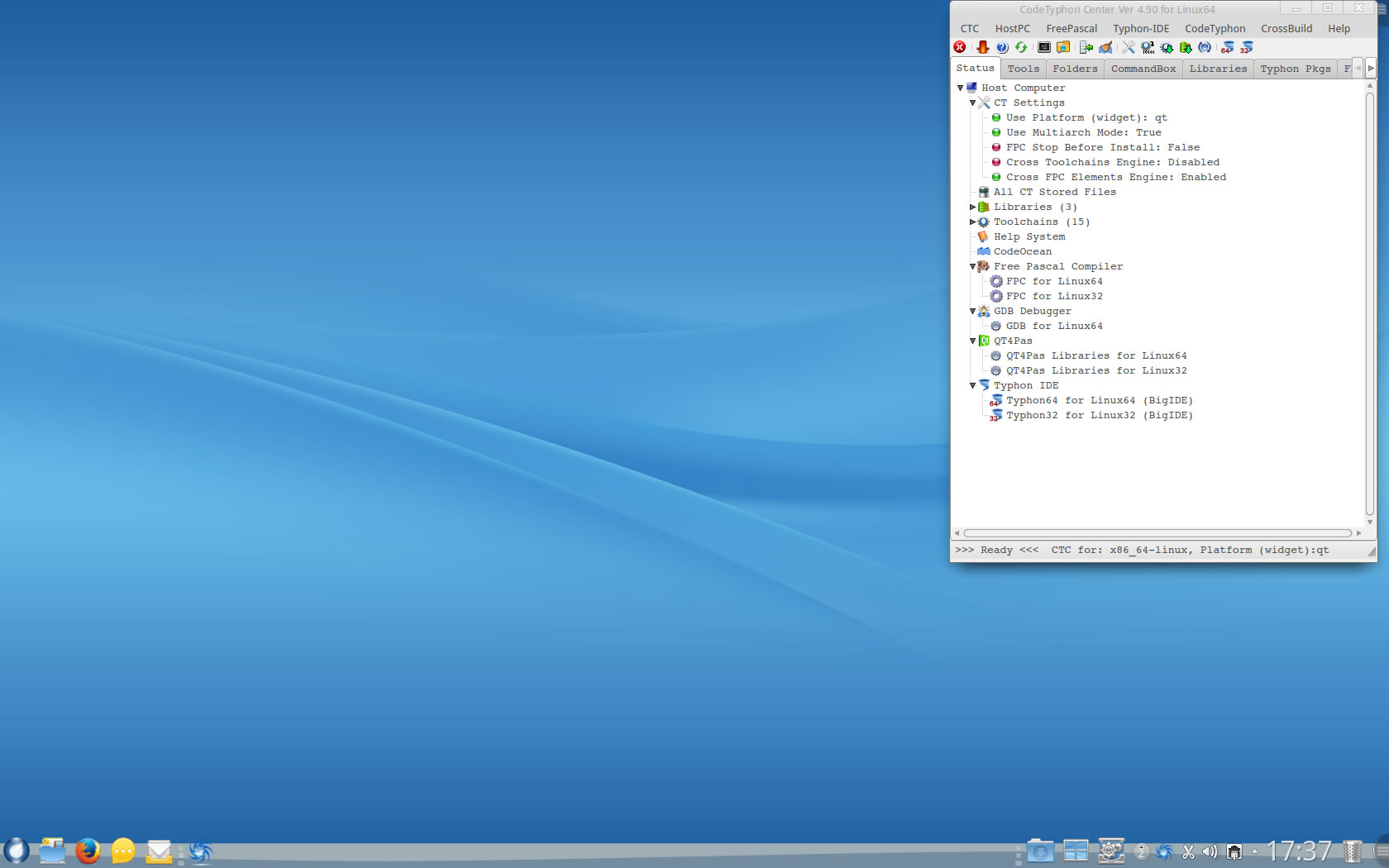Open the Help menu
Image resolution: width=1389 pixels, height=868 pixels.
(1339, 28)
